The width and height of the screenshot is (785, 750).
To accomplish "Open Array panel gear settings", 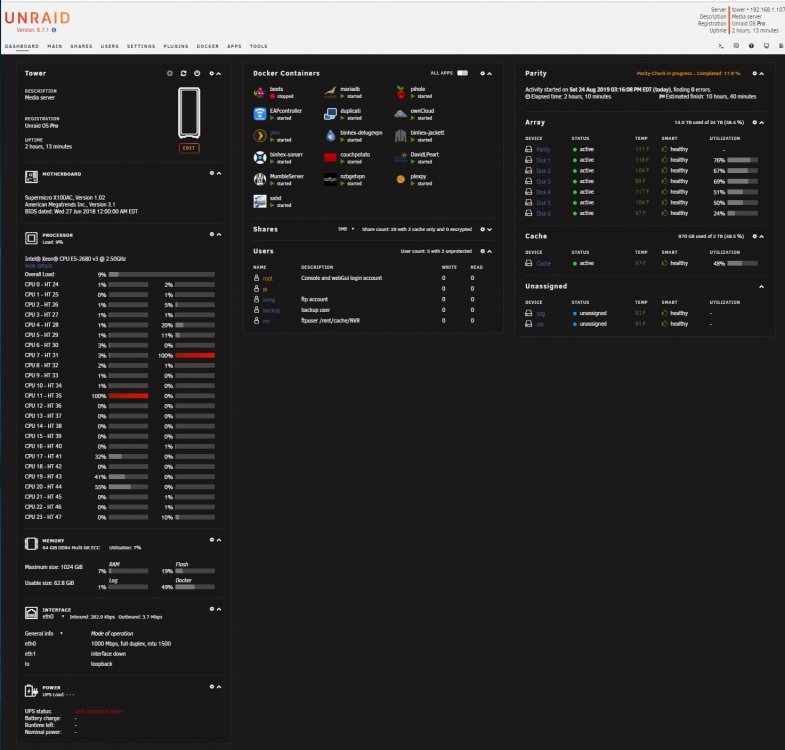I will [754, 122].
